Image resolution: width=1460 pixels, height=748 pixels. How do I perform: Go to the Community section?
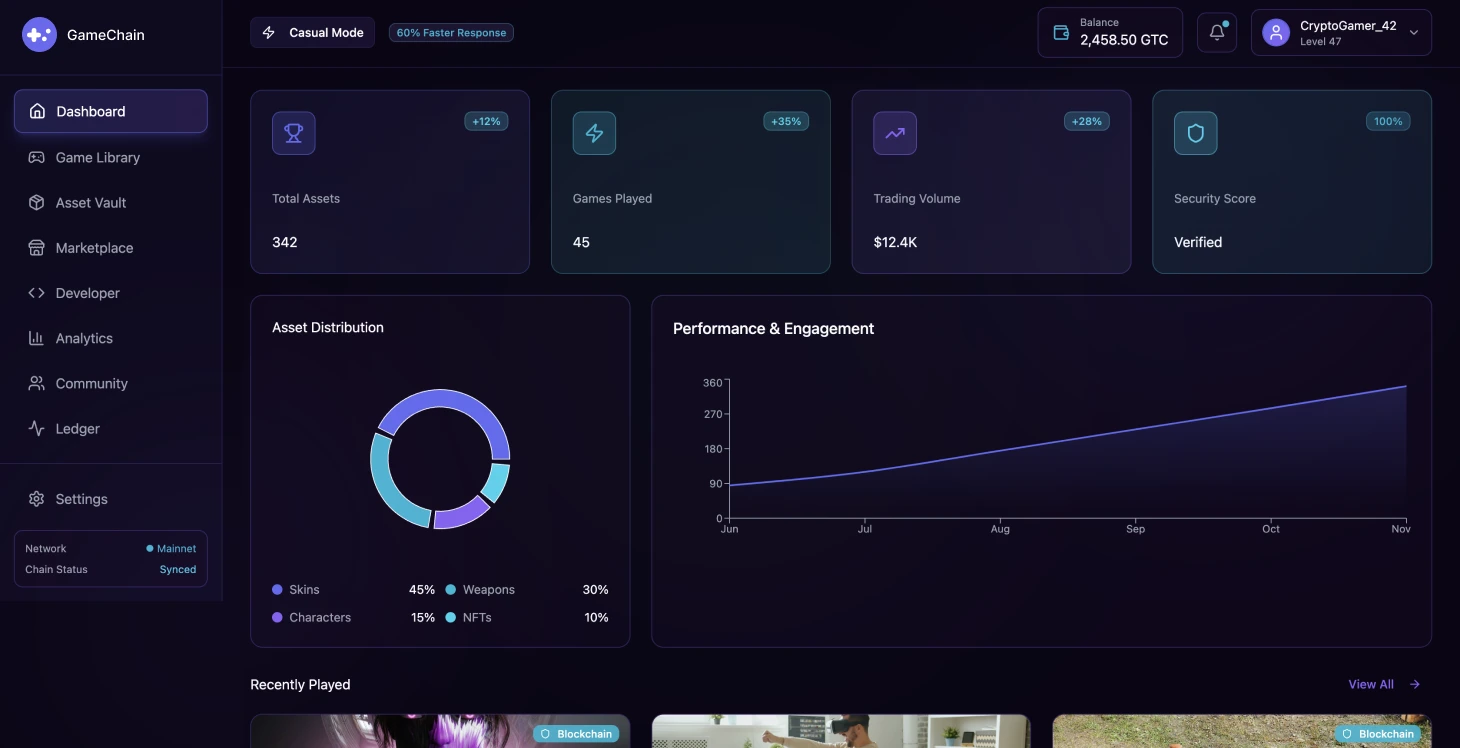[91, 383]
